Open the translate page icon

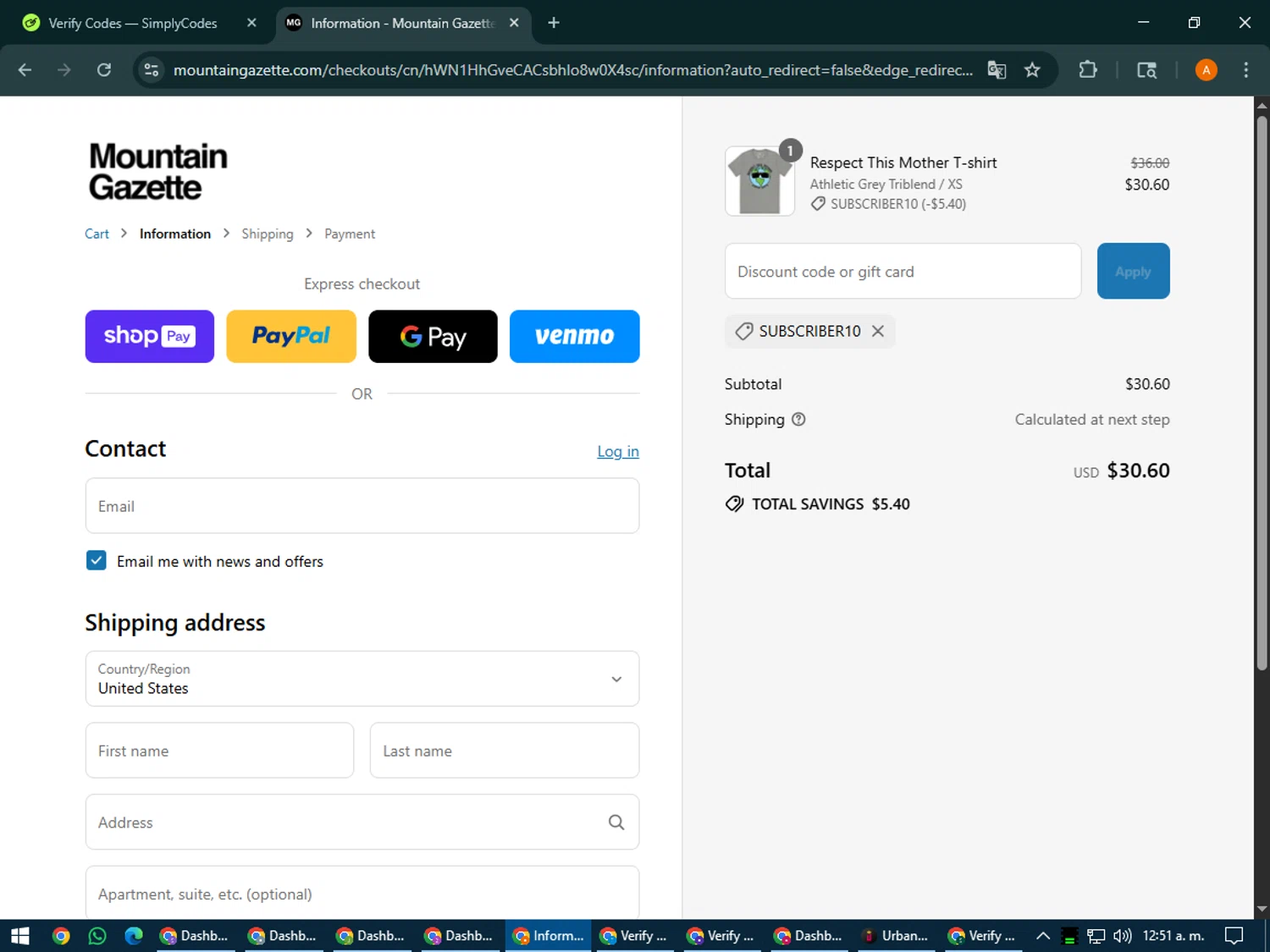997,70
